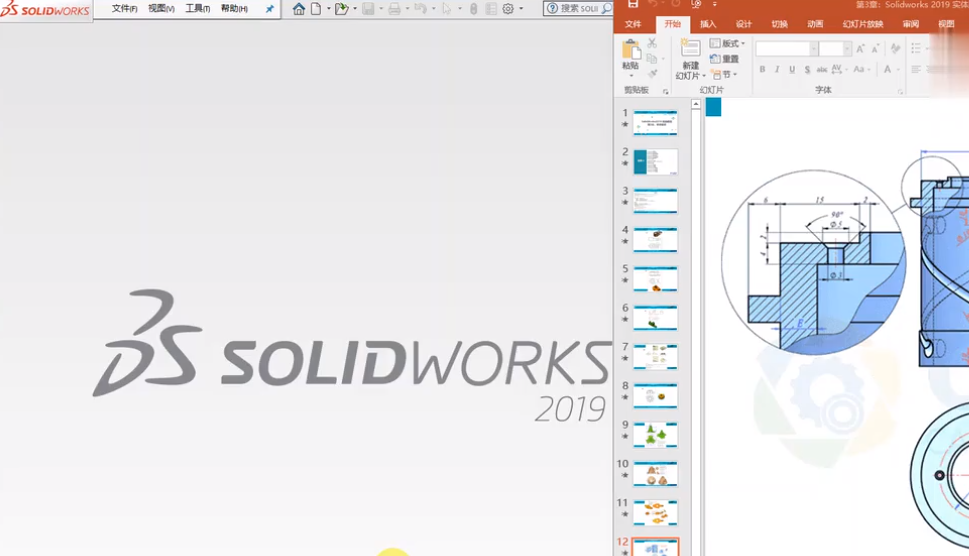Click the 重置 reset button
Image resolution: width=969 pixels, height=556 pixels.
(x=725, y=59)
